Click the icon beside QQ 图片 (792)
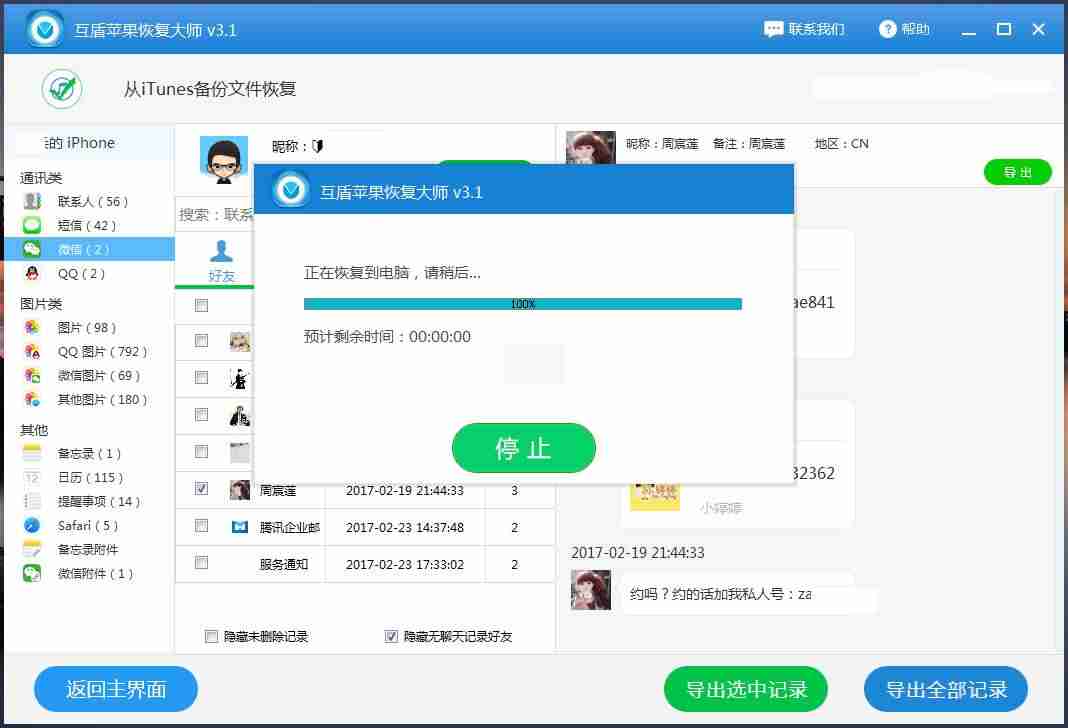Image resolution: width=1068 pixels, height=728 pixels. click(32, 351)
